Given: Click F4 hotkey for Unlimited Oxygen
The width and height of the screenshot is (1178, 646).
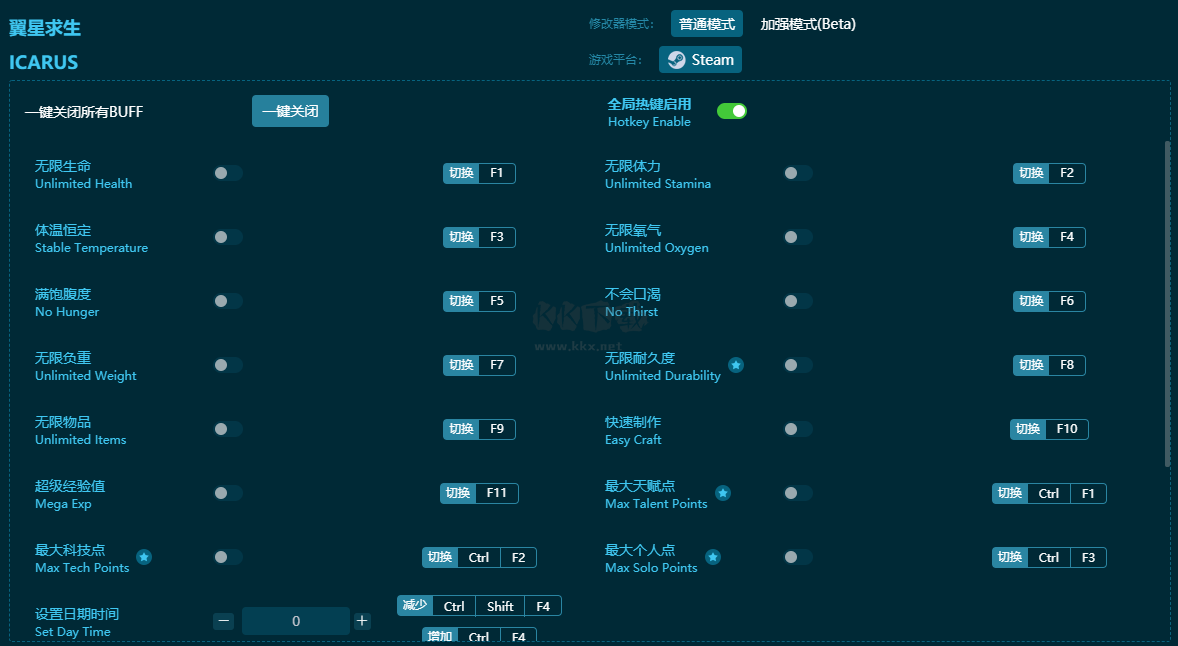Looking at the screenshot, I should click(1067, 237).
